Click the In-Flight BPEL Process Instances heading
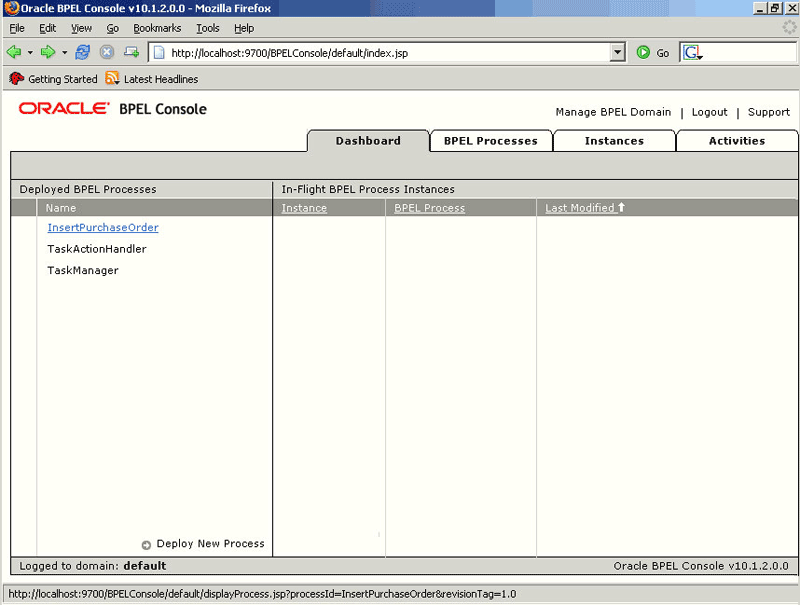Viewport: 800px width, 605px height. pyautogui.click(x=368, y=189)
